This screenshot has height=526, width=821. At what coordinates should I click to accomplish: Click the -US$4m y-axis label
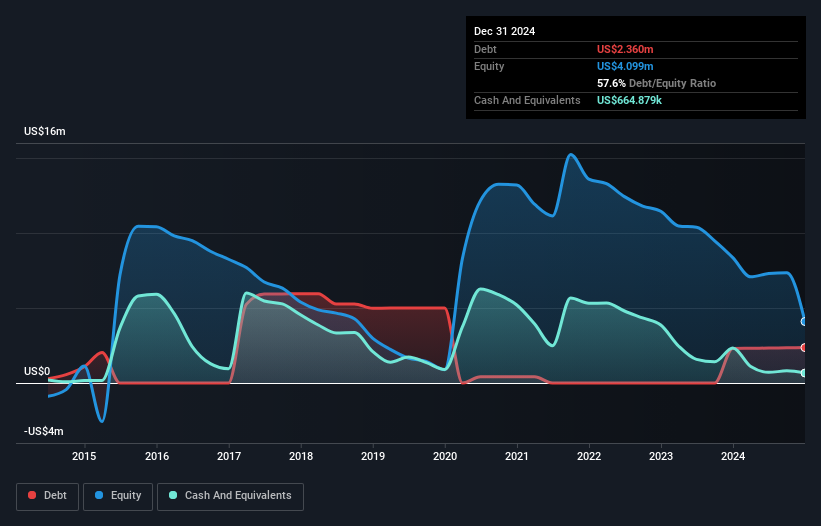click(x=43, y=431)
